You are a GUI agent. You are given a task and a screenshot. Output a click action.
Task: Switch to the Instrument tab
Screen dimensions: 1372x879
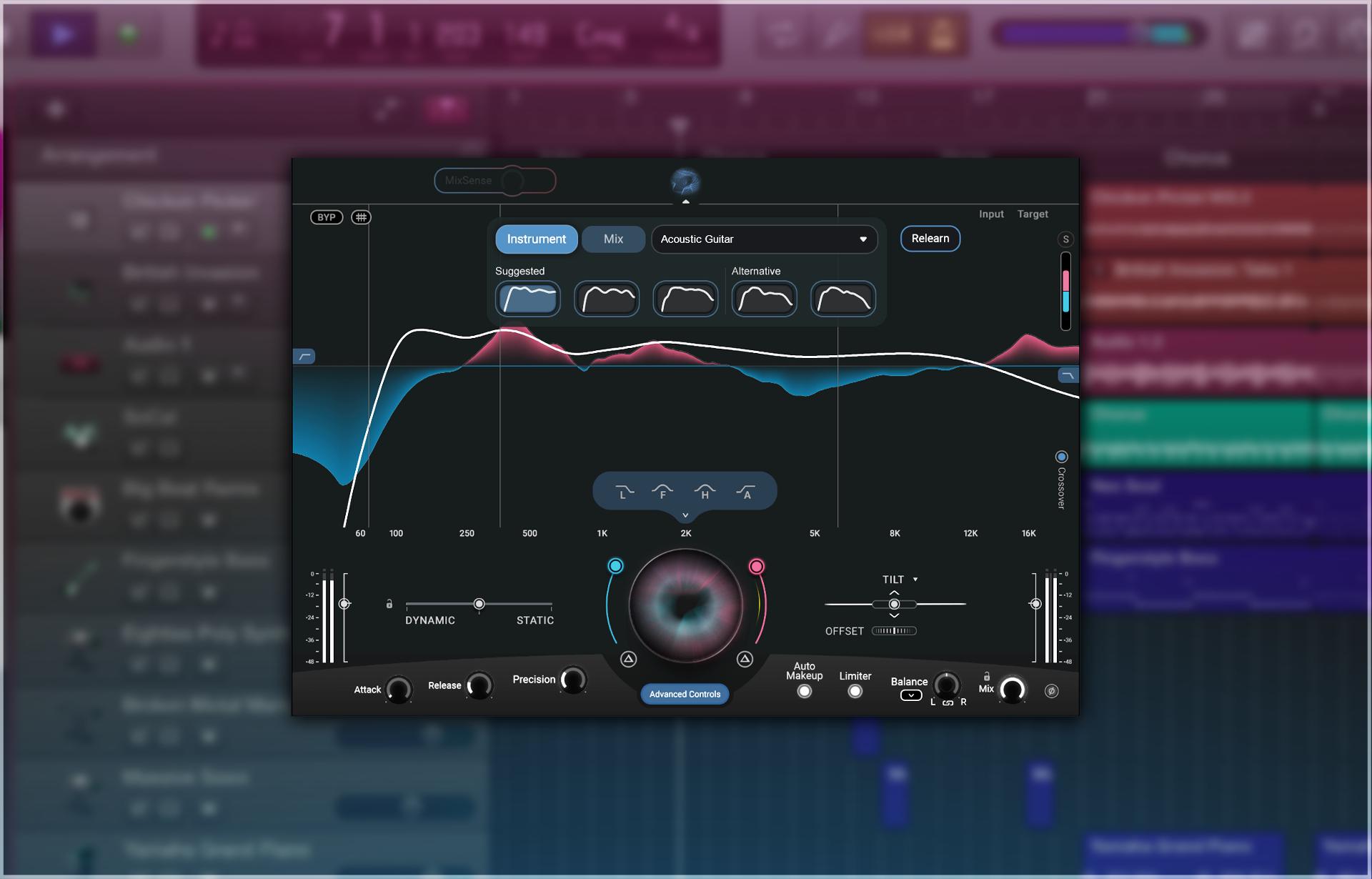tap(536, 239)
